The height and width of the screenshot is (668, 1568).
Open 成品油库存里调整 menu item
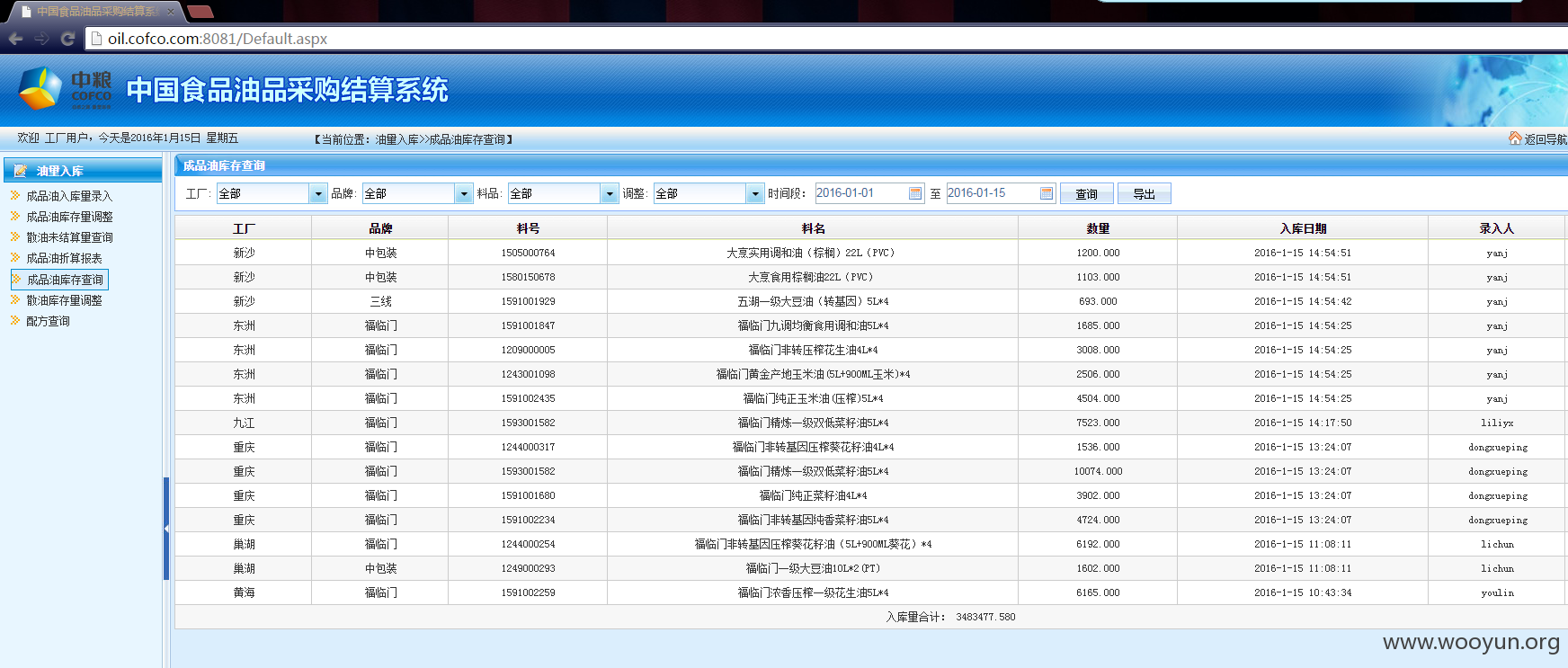point(69,217)
